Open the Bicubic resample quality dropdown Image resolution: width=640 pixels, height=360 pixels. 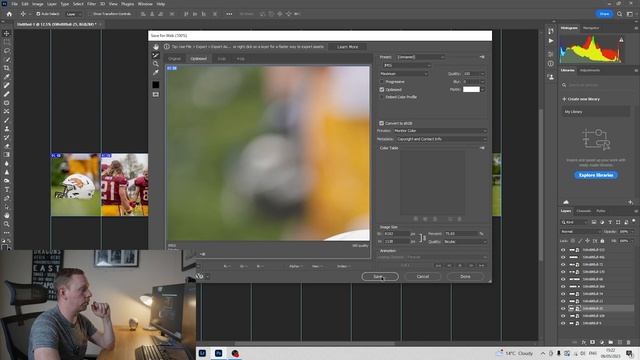(465, 242)
